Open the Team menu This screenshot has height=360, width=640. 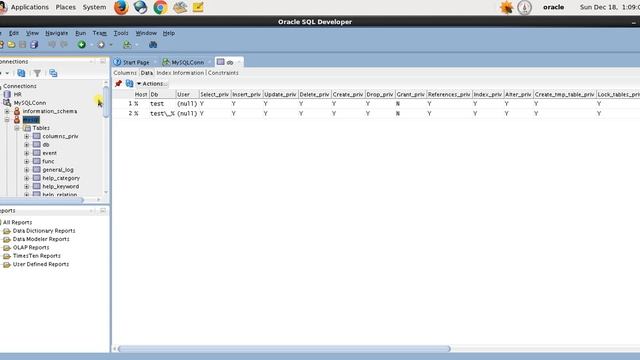[x=100, y=33]
